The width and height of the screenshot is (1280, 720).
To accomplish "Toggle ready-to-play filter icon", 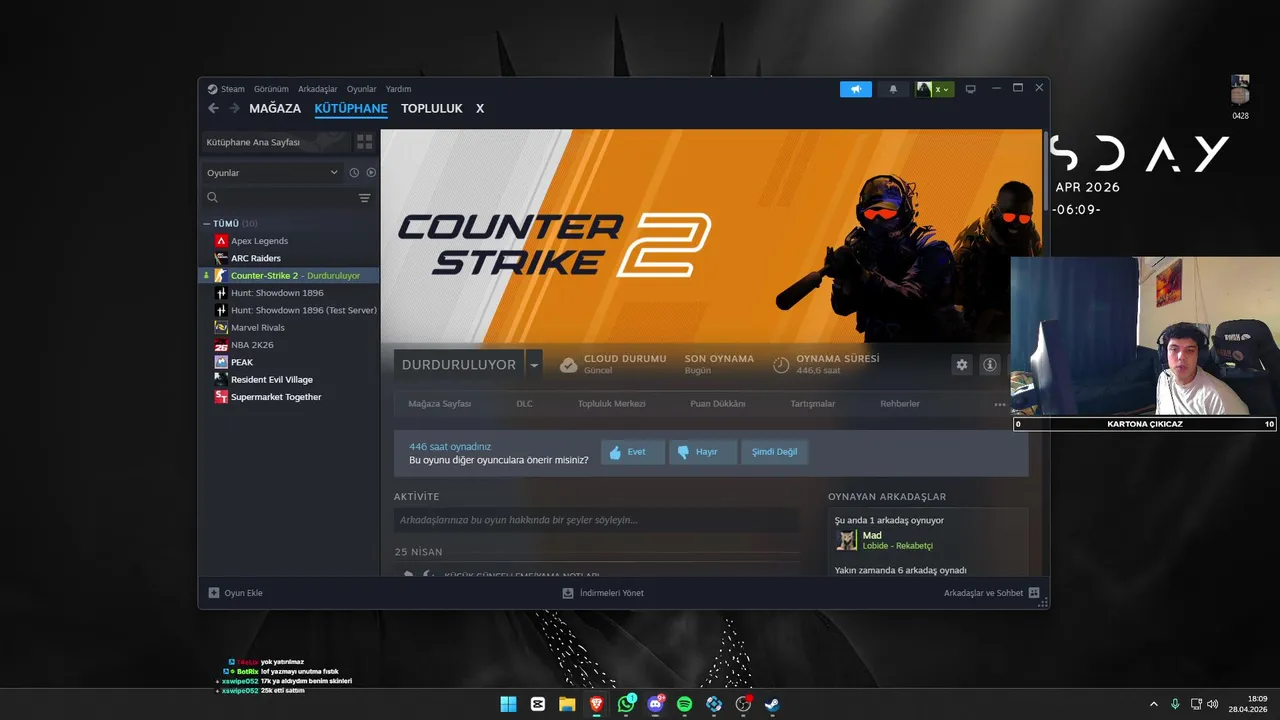I will 371,173.
